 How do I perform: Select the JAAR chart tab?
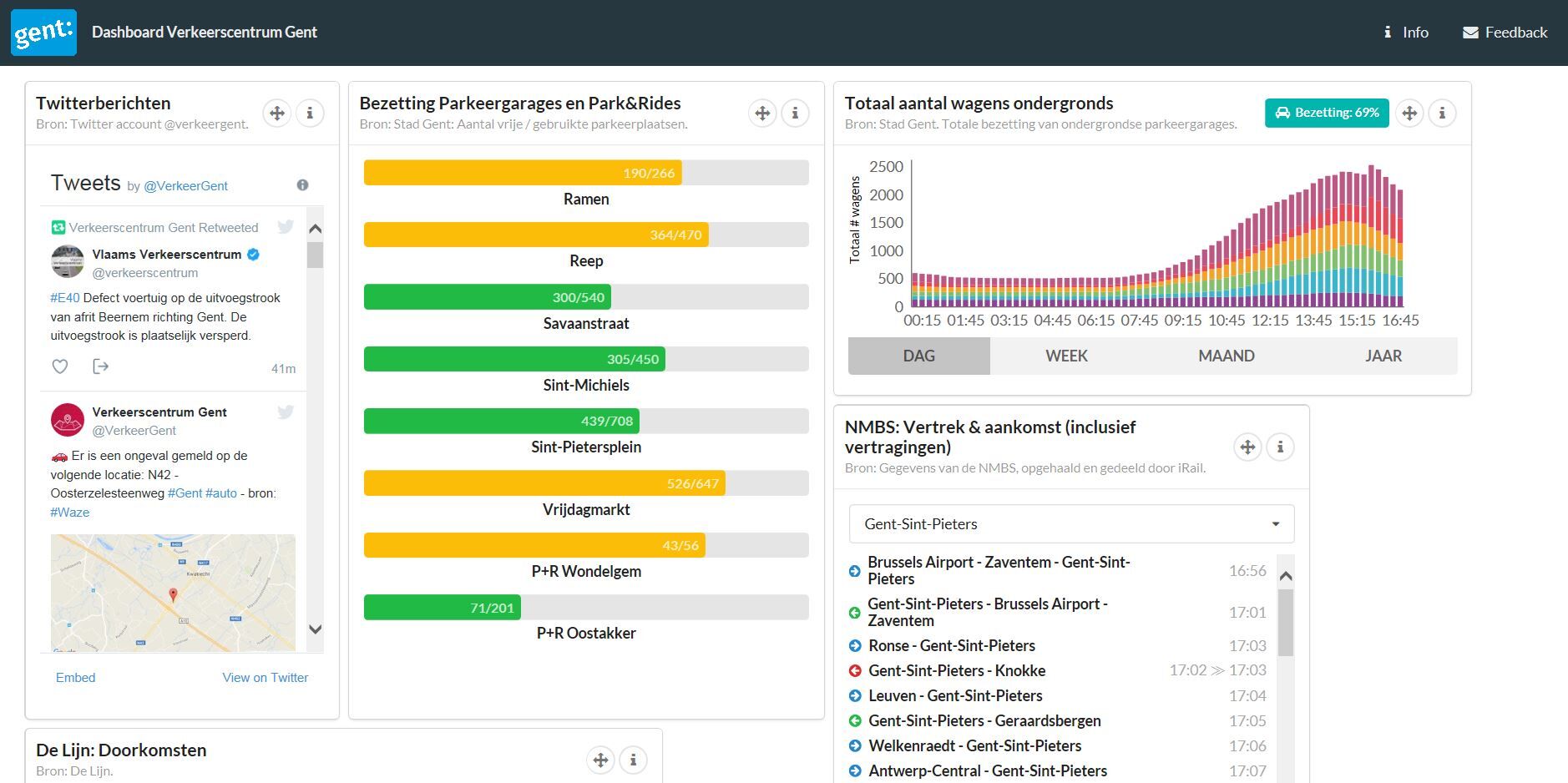(1383, 356)
